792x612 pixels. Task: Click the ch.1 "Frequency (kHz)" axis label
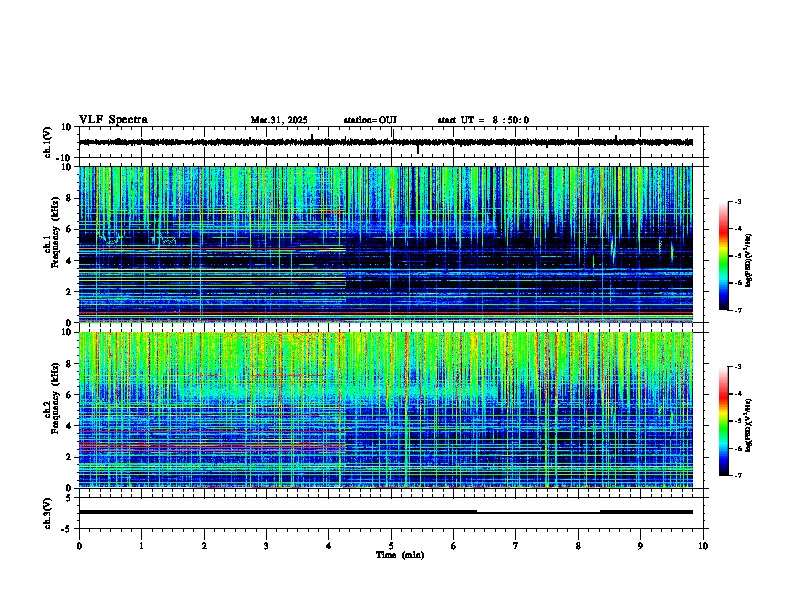pyautogui.click(x=55, y=232)
